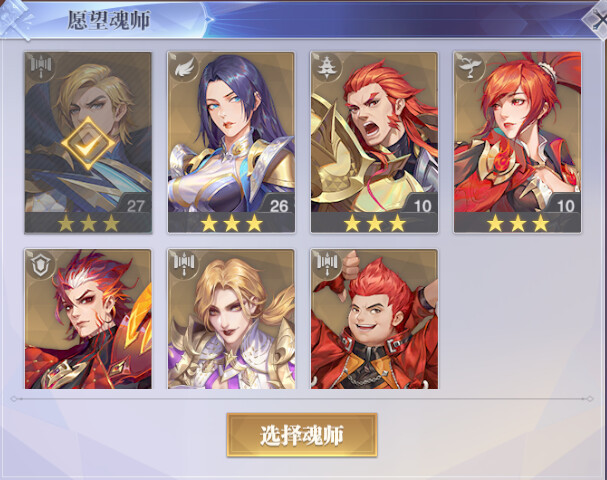Click the hammer emblem beside 愿望魂师 title

[x=15, y=19]
